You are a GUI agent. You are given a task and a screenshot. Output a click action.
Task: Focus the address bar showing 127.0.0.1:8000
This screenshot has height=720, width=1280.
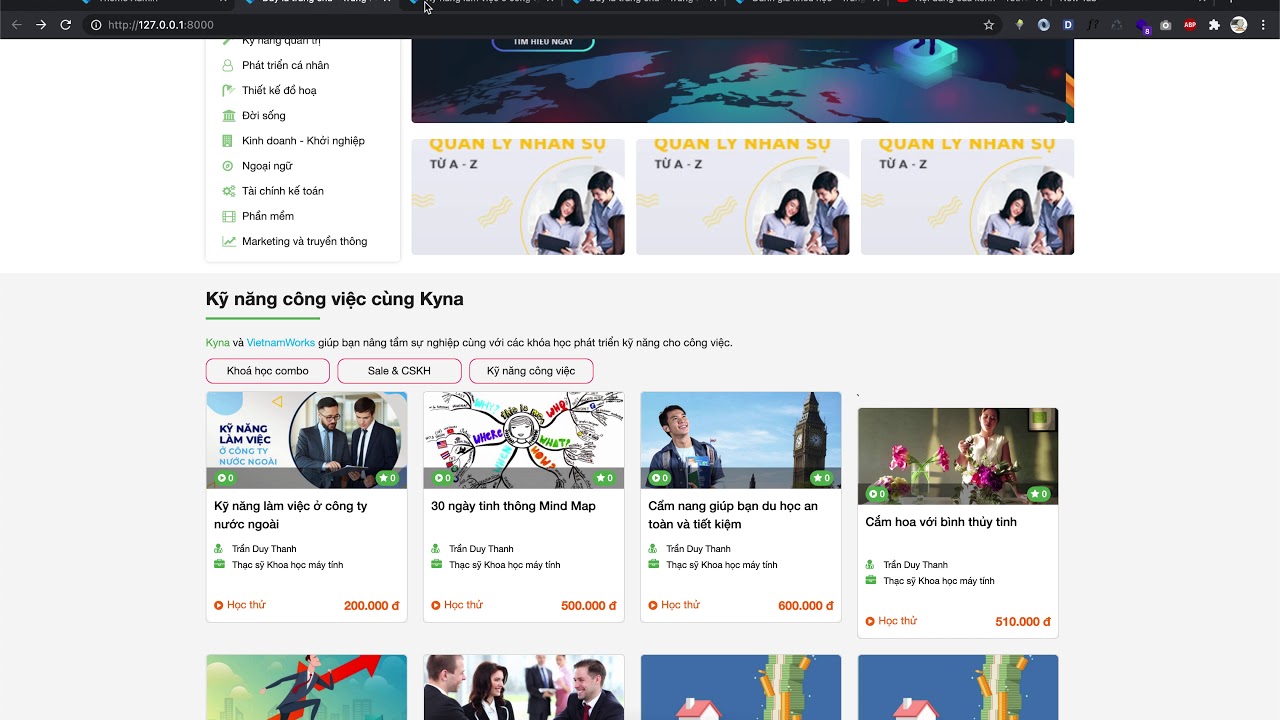530,25
